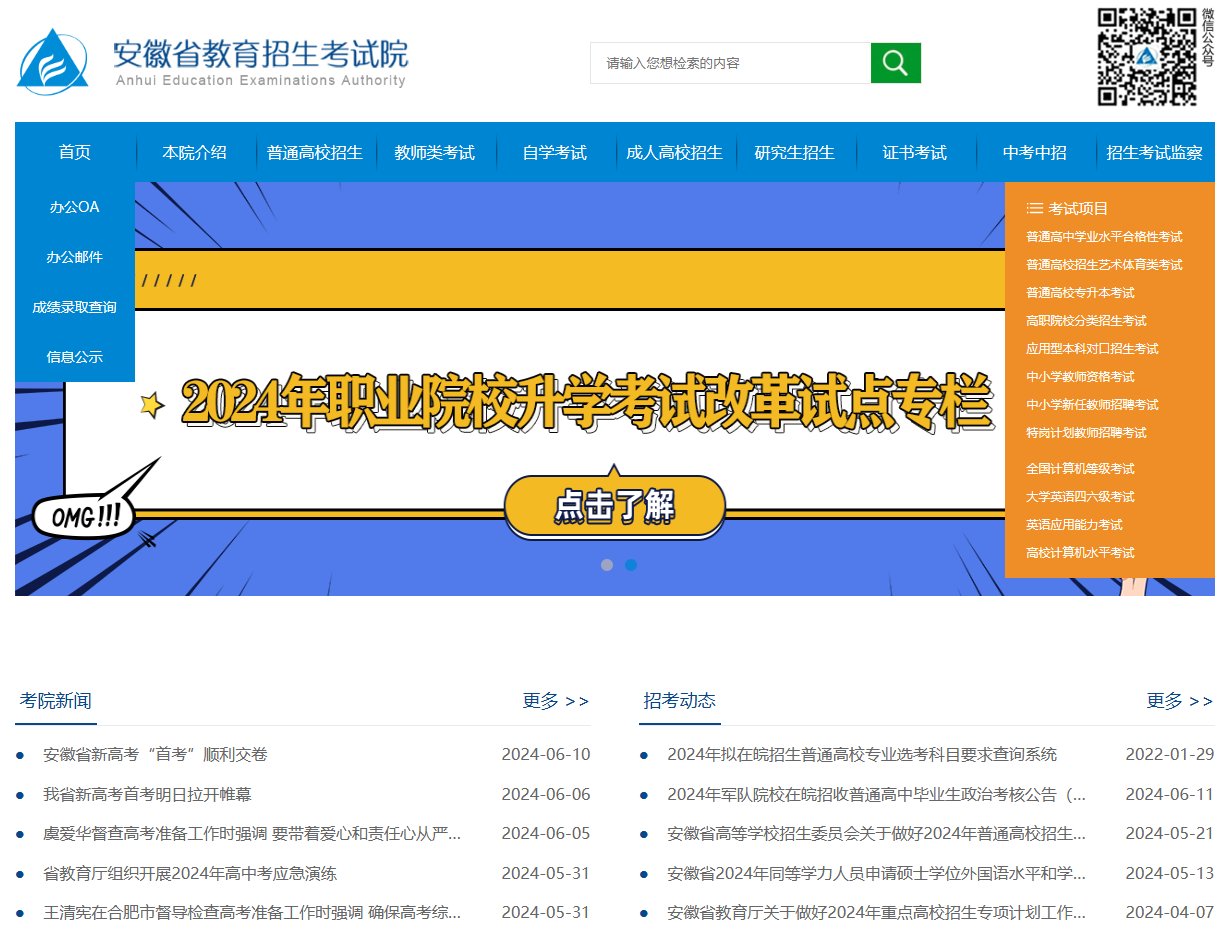This screenshot has height=934, width=1231.
Task: Click the search magnifier icon
Action: pyautogui.click(x=894, y=62)
